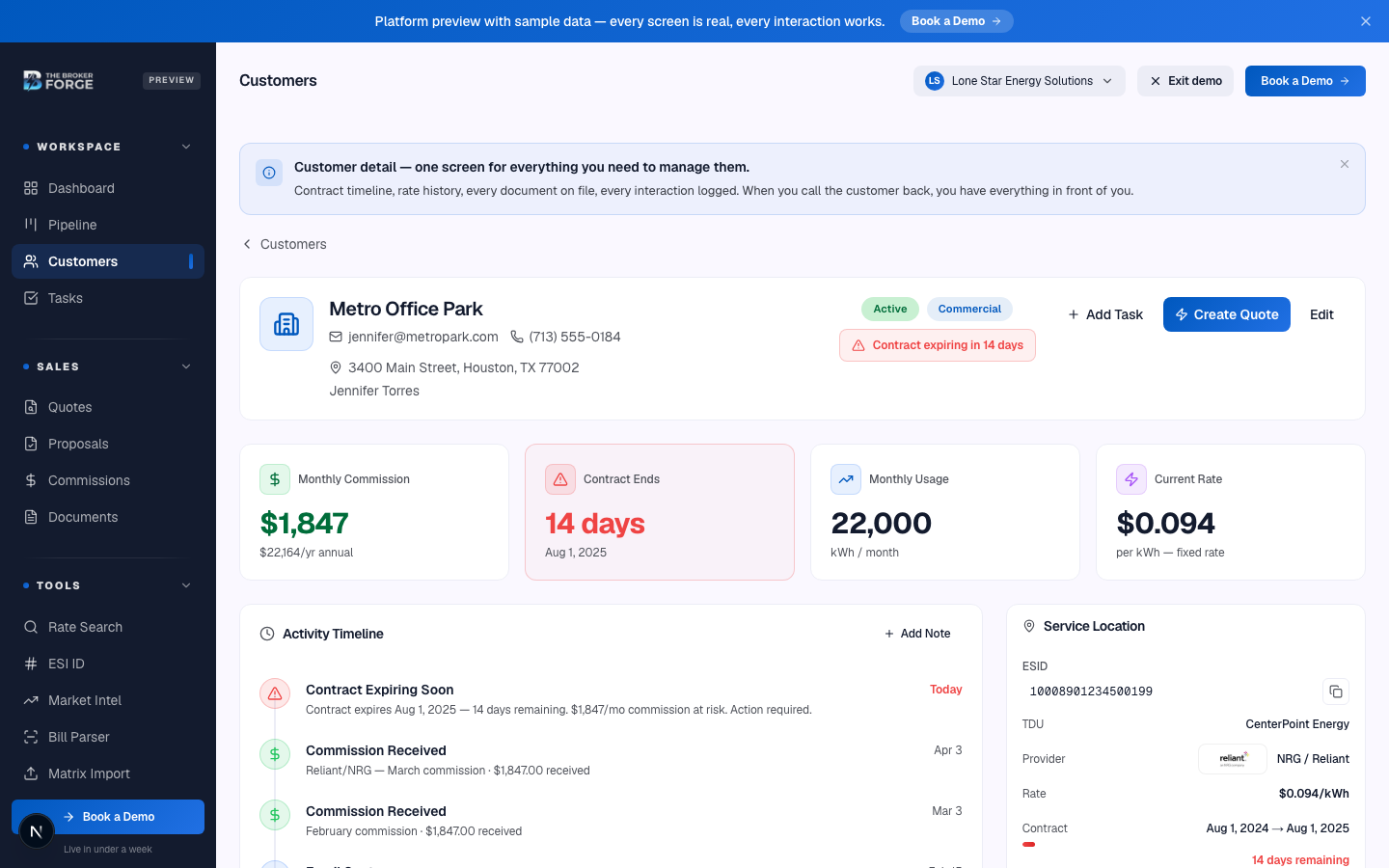This screenshot has width=1389, height=868.
Task: Click the Current Rate lightning icon
Action: click(1131, 479)
